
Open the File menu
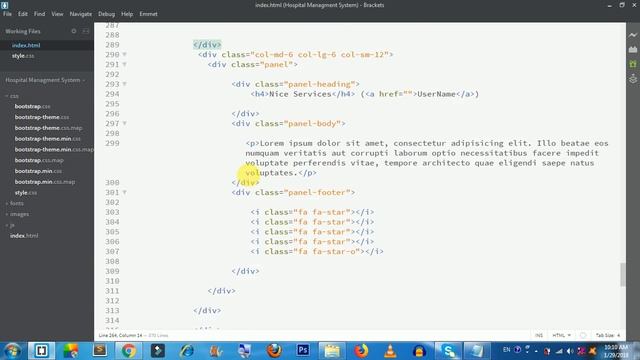coord(7,14)
